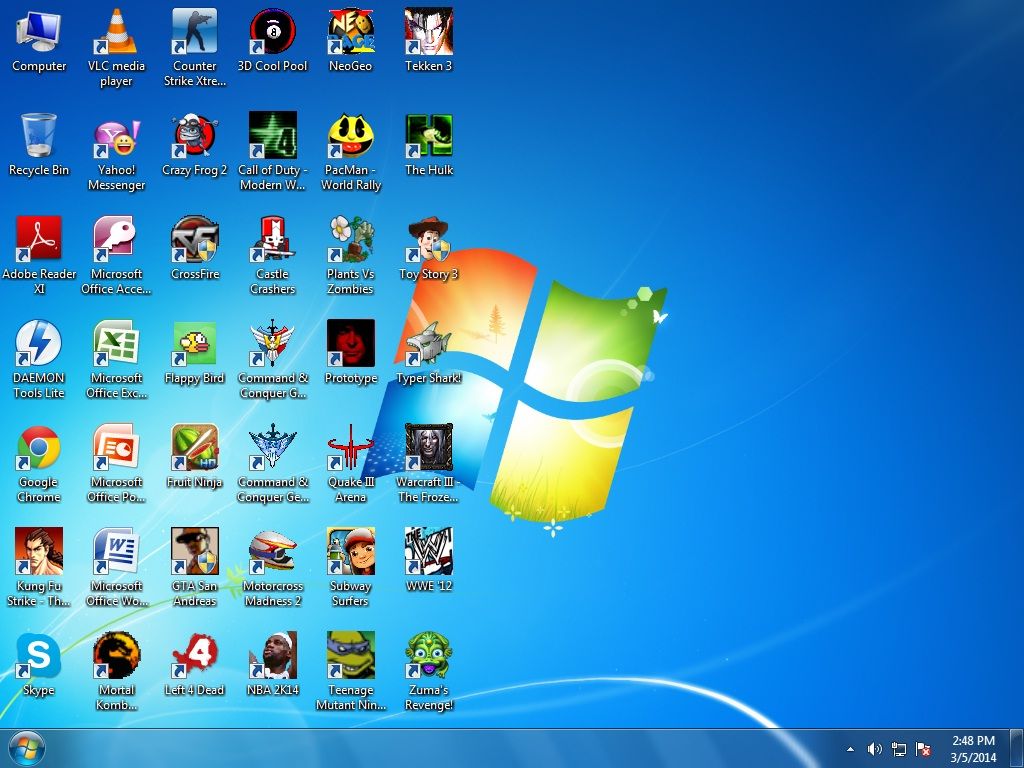Select the Adobe Reader XI icon

coord(39,240)
